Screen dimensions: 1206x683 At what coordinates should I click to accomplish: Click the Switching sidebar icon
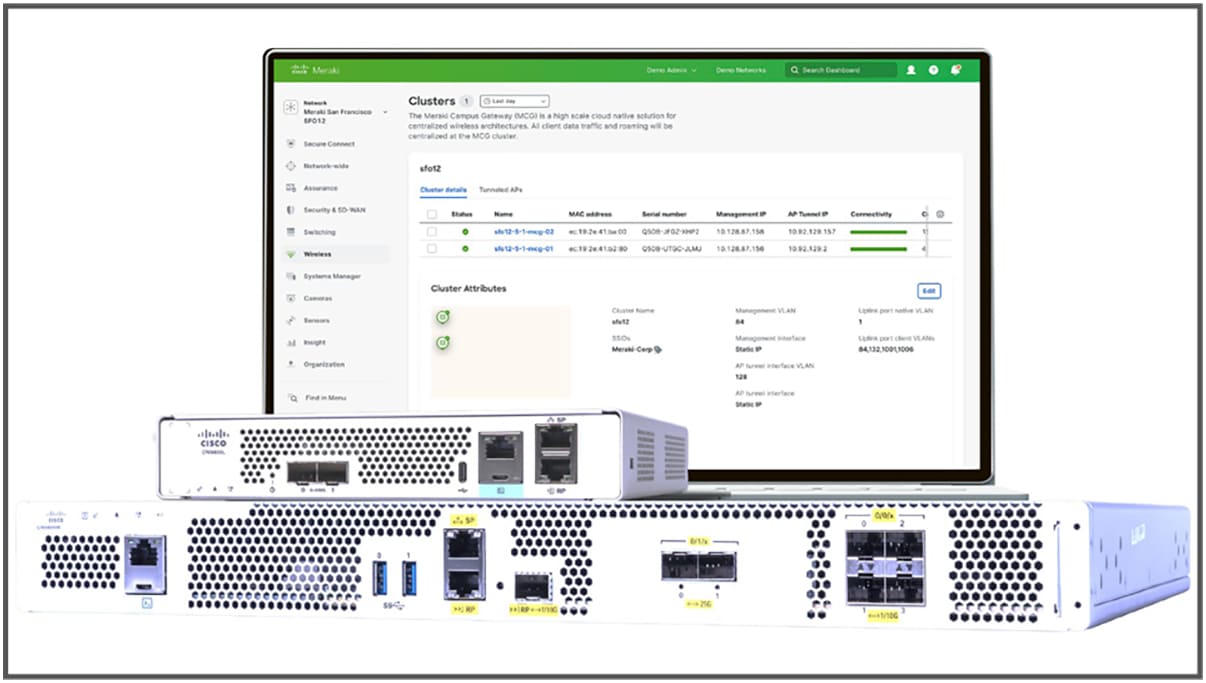pos(291,232)
